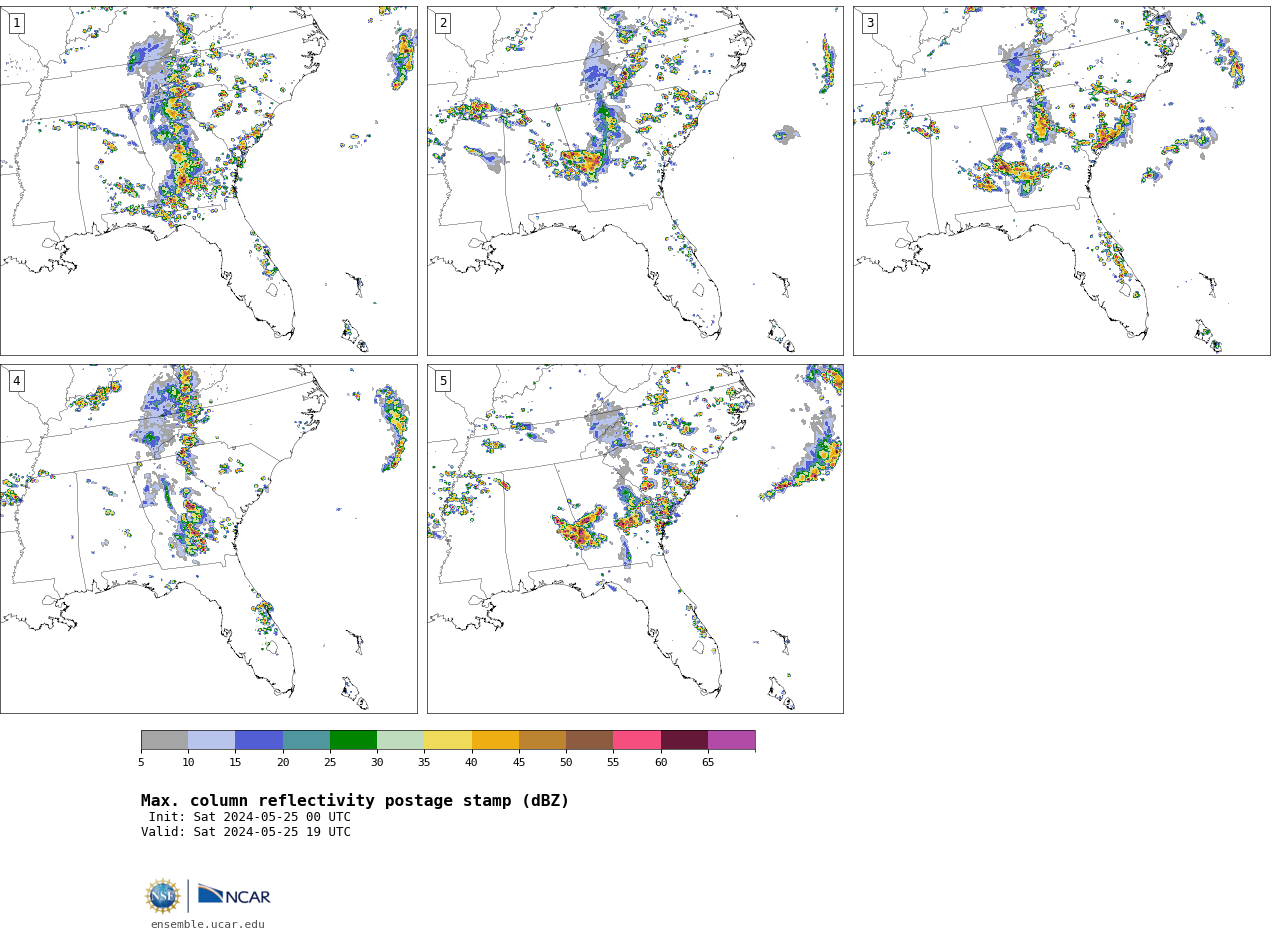
Task: Click the colorbar tick label 35
Action: (424, 763)
